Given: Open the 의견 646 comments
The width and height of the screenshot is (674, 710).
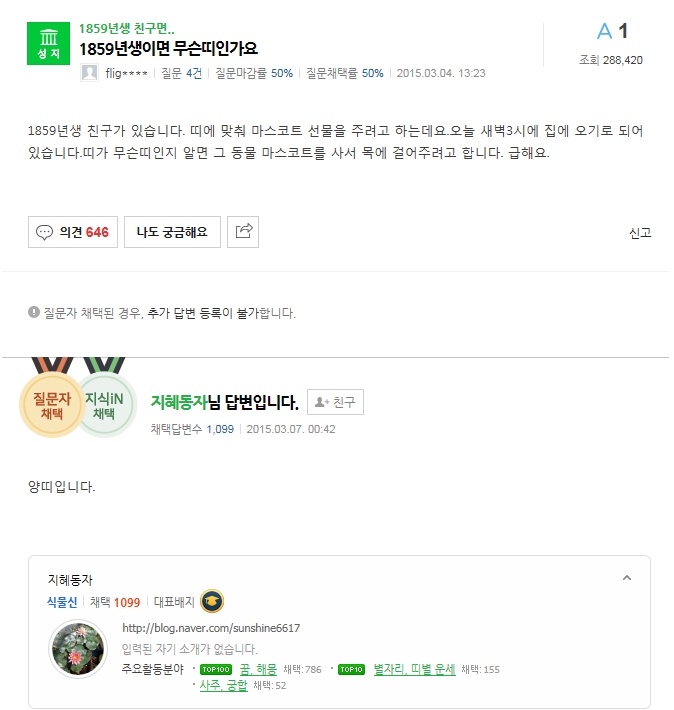Looking at the screenshot, I should click(73, 232).
